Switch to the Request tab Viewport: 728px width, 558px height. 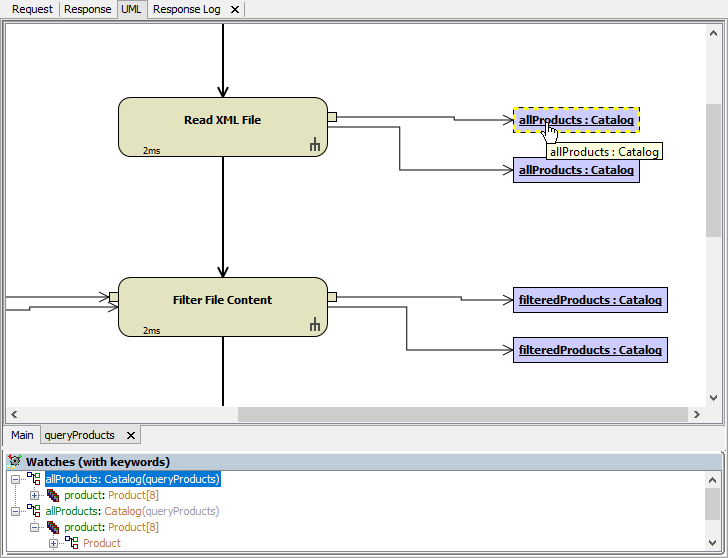click(x=32, y=9)
